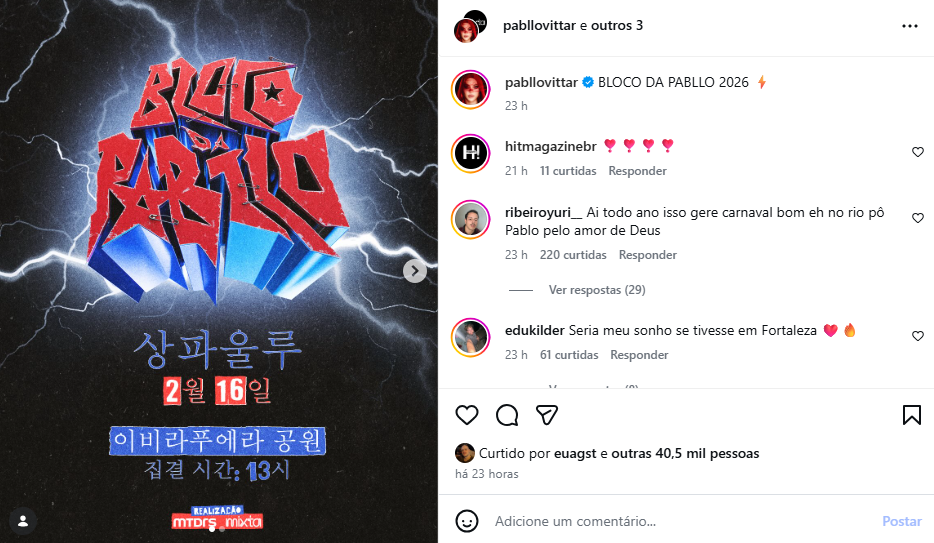
Task: Like the ribeiroyuri__ comment
Action: coord(918,218)
